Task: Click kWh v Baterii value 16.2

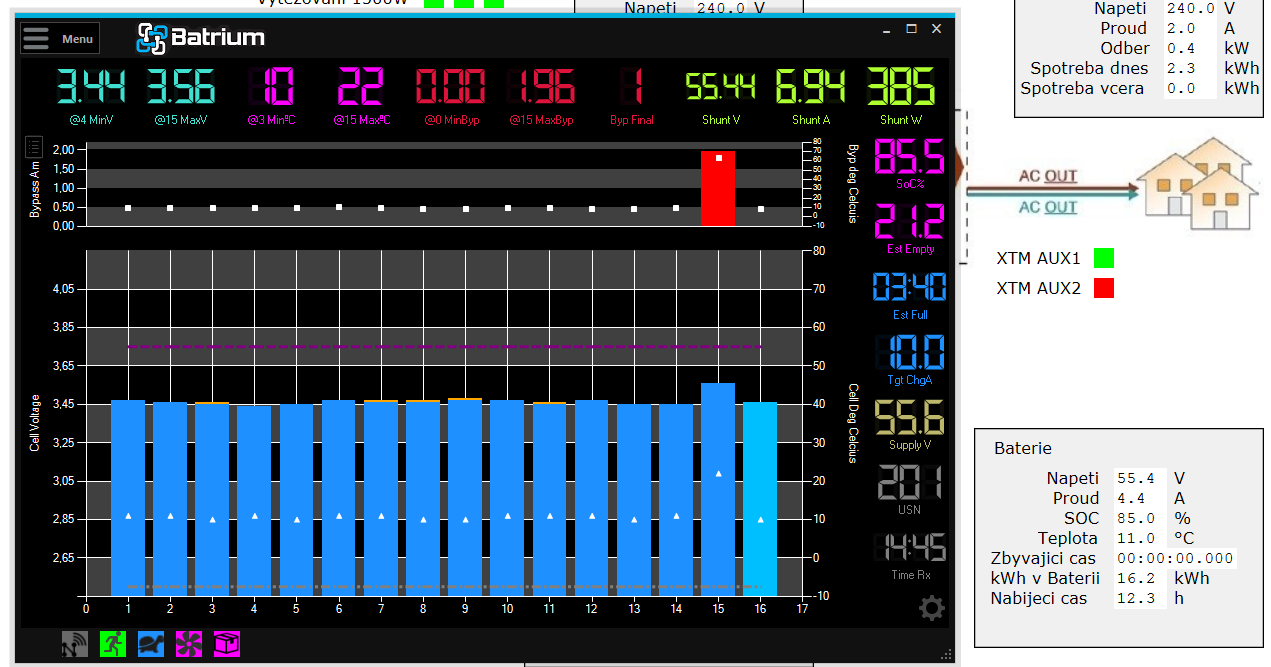Action: click(x=1140, y=578)
